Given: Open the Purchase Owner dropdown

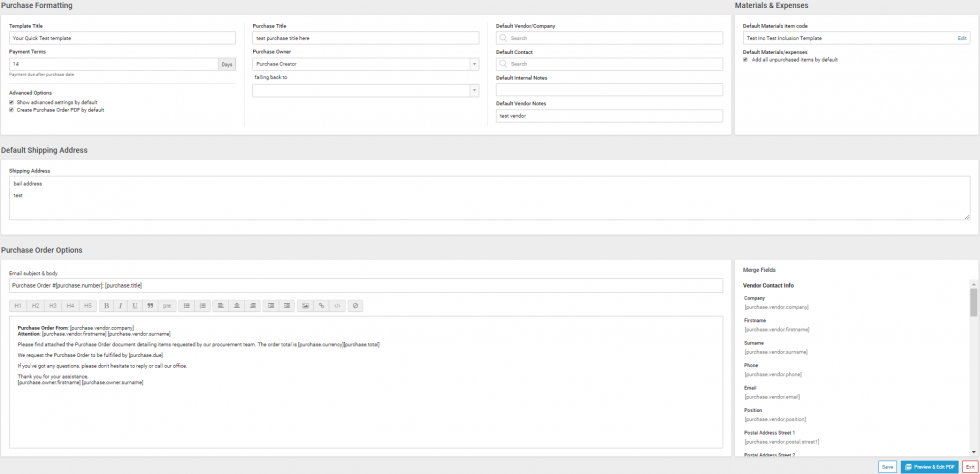Looking at the screenshot, I should [x=366, y=64].
